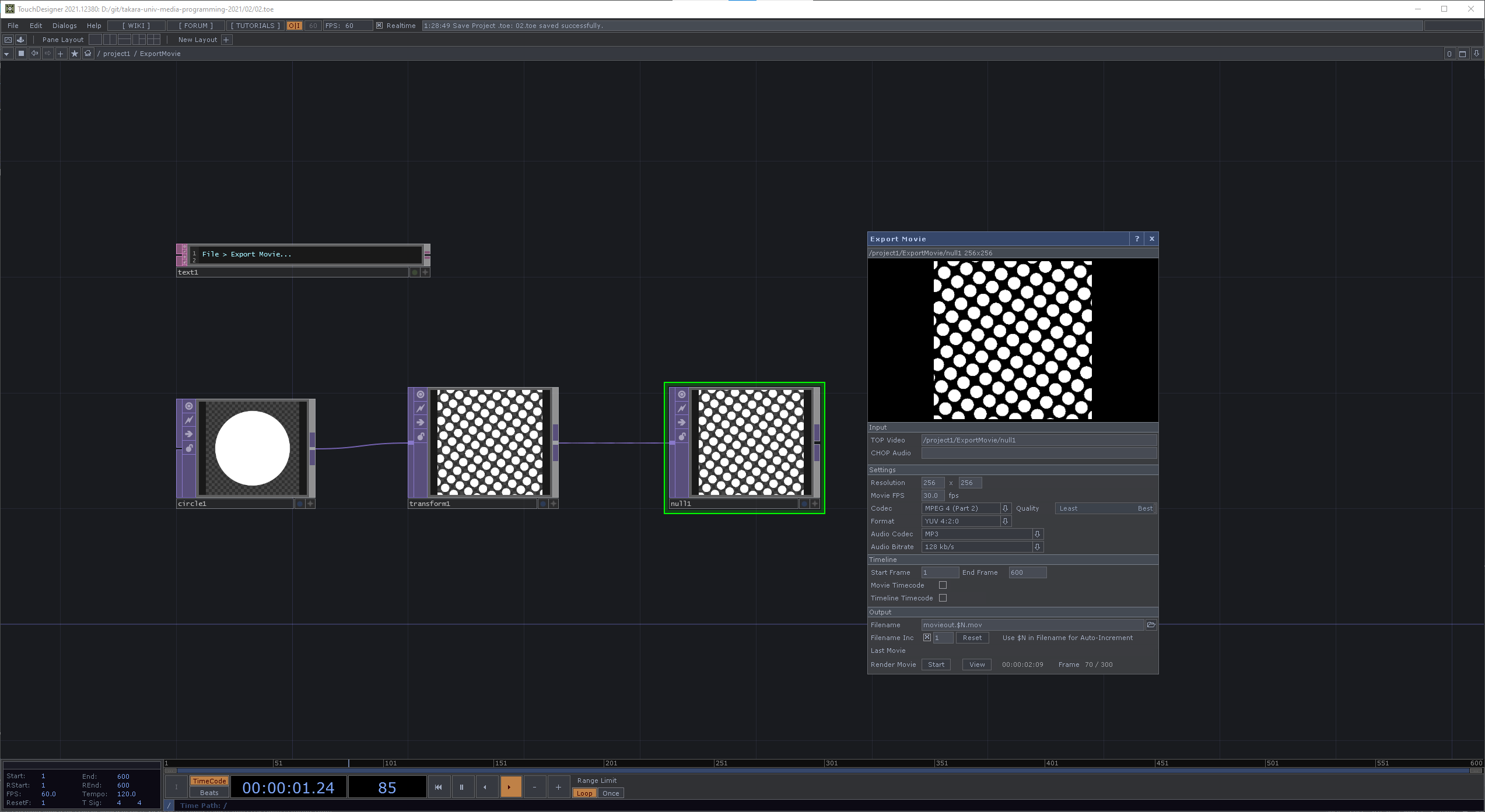Click the Start render button
Viewport: 1485px width, 812px height.
click(x=936, y=665)
